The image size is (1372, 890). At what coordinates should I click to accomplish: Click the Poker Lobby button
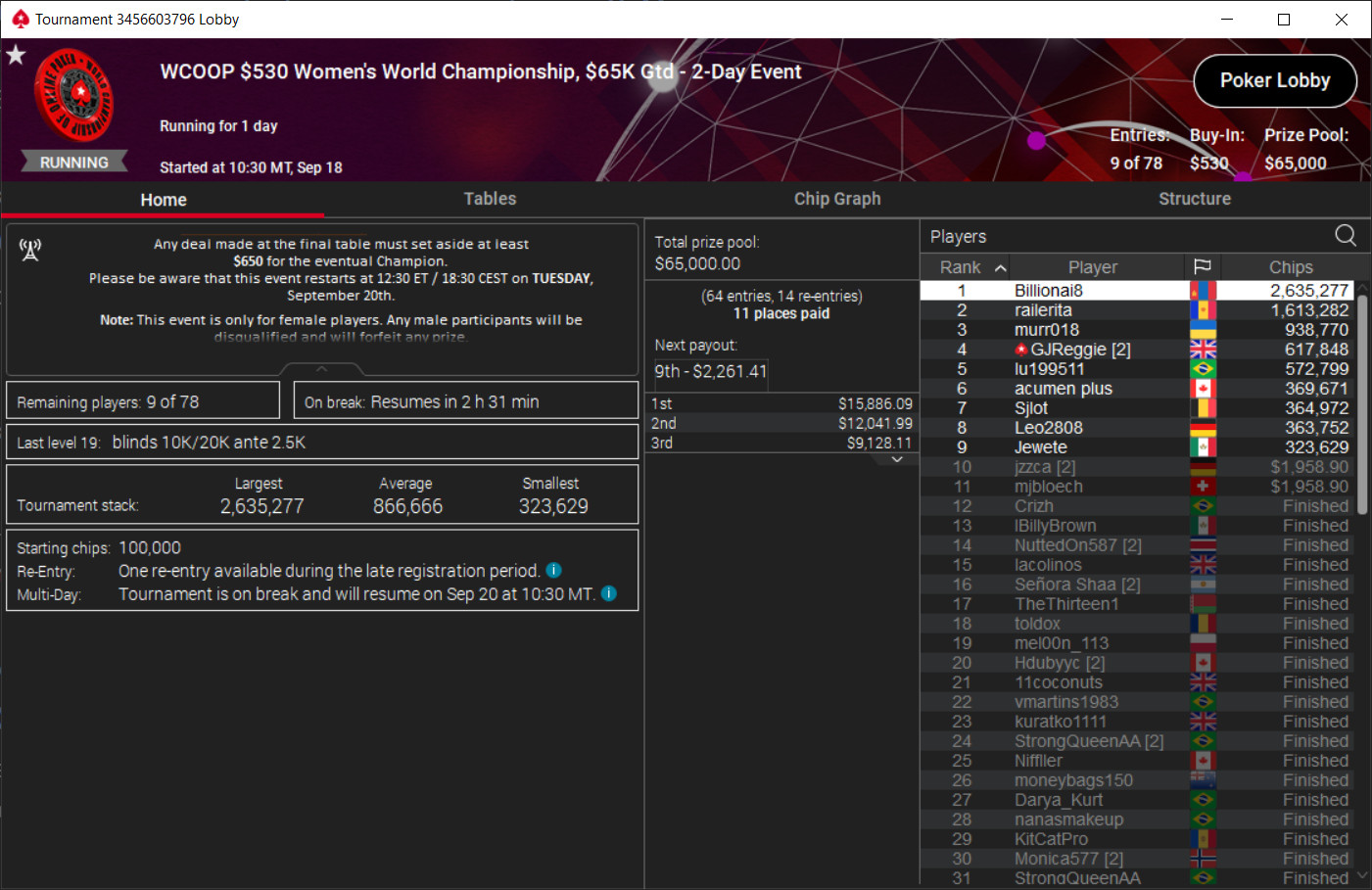coord(1274,81)
